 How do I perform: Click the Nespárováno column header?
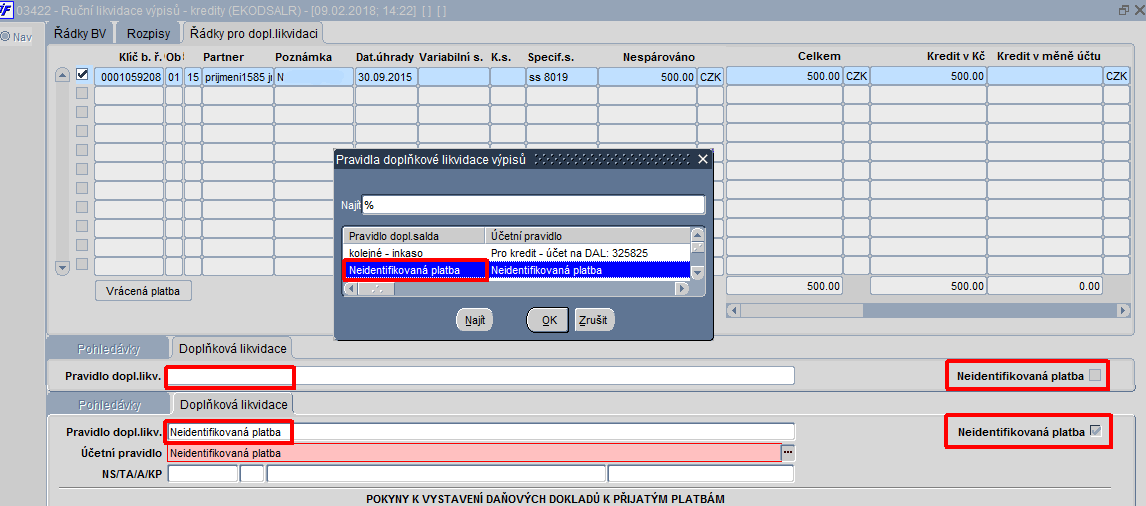click(x=659, y=56)
